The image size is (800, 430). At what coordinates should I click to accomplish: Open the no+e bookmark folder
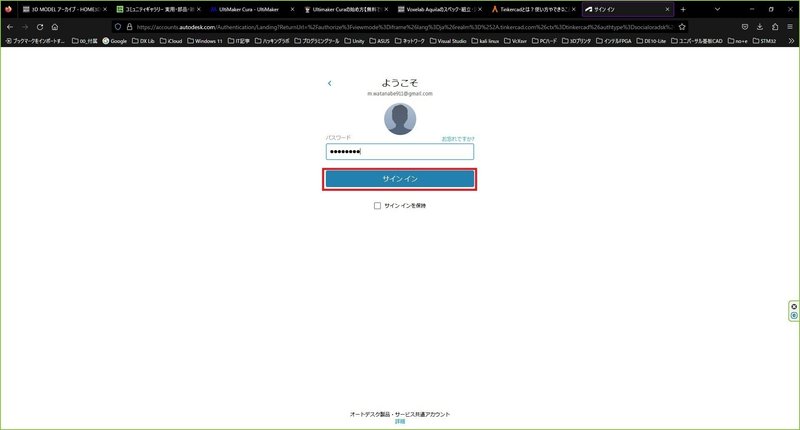point(738,41)
